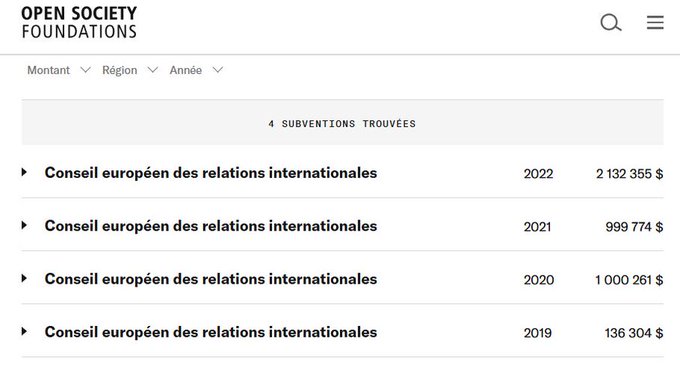Click the chevron next to Année

click(218, 70)
